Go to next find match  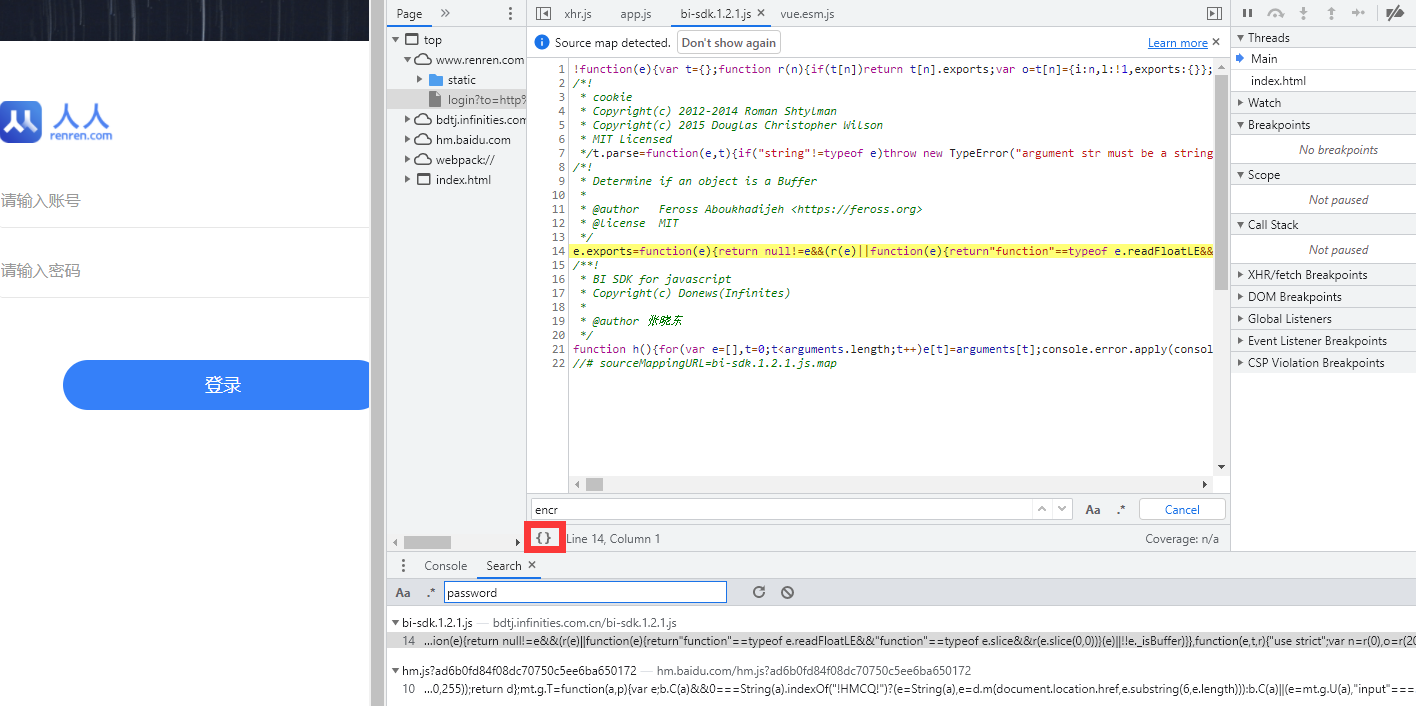click(x=1062, y=509)
